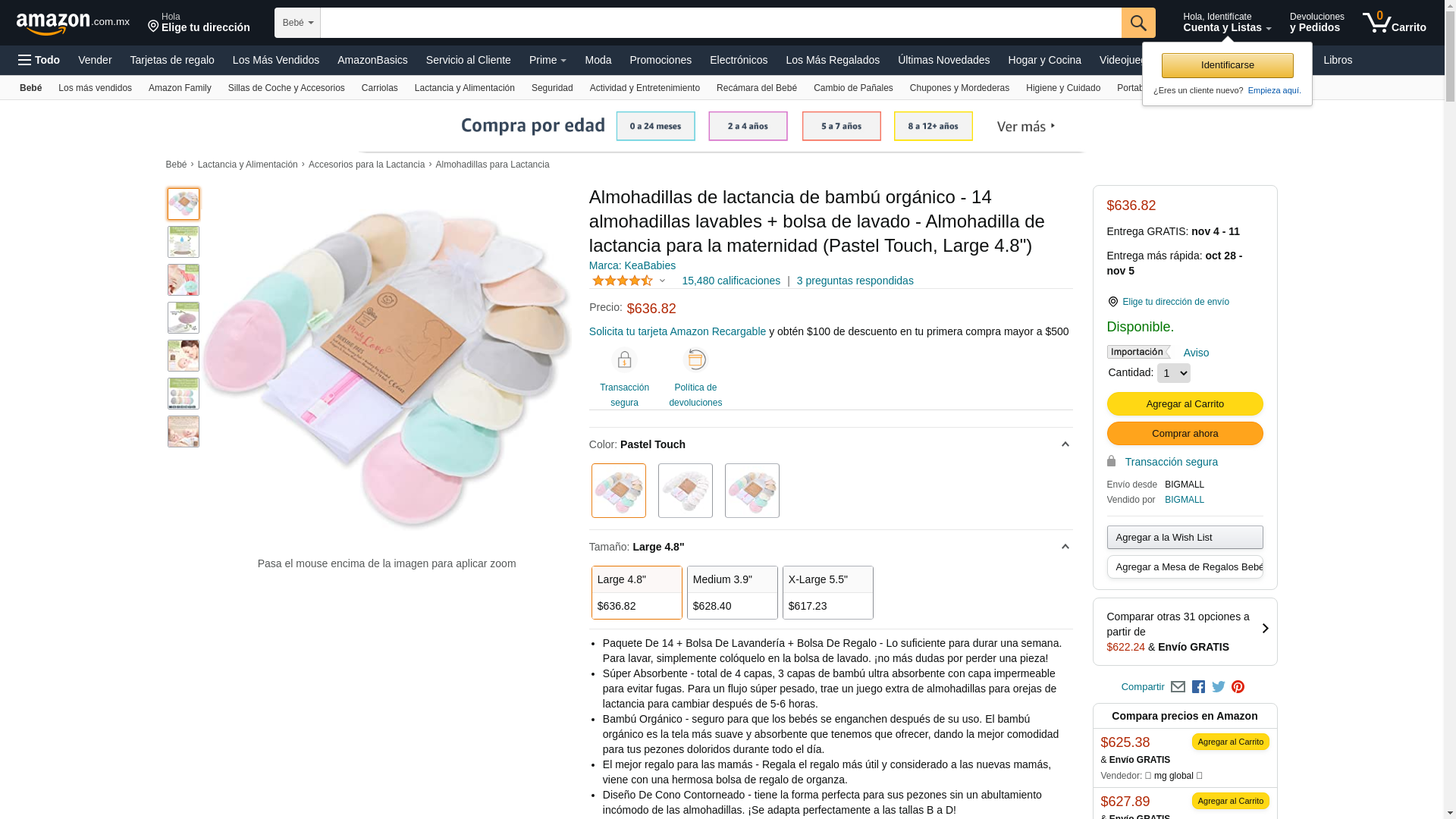Viewport: 1456px width, 819px height.
Task: Open the 15,480 calificaciones link
Action: 730,281
